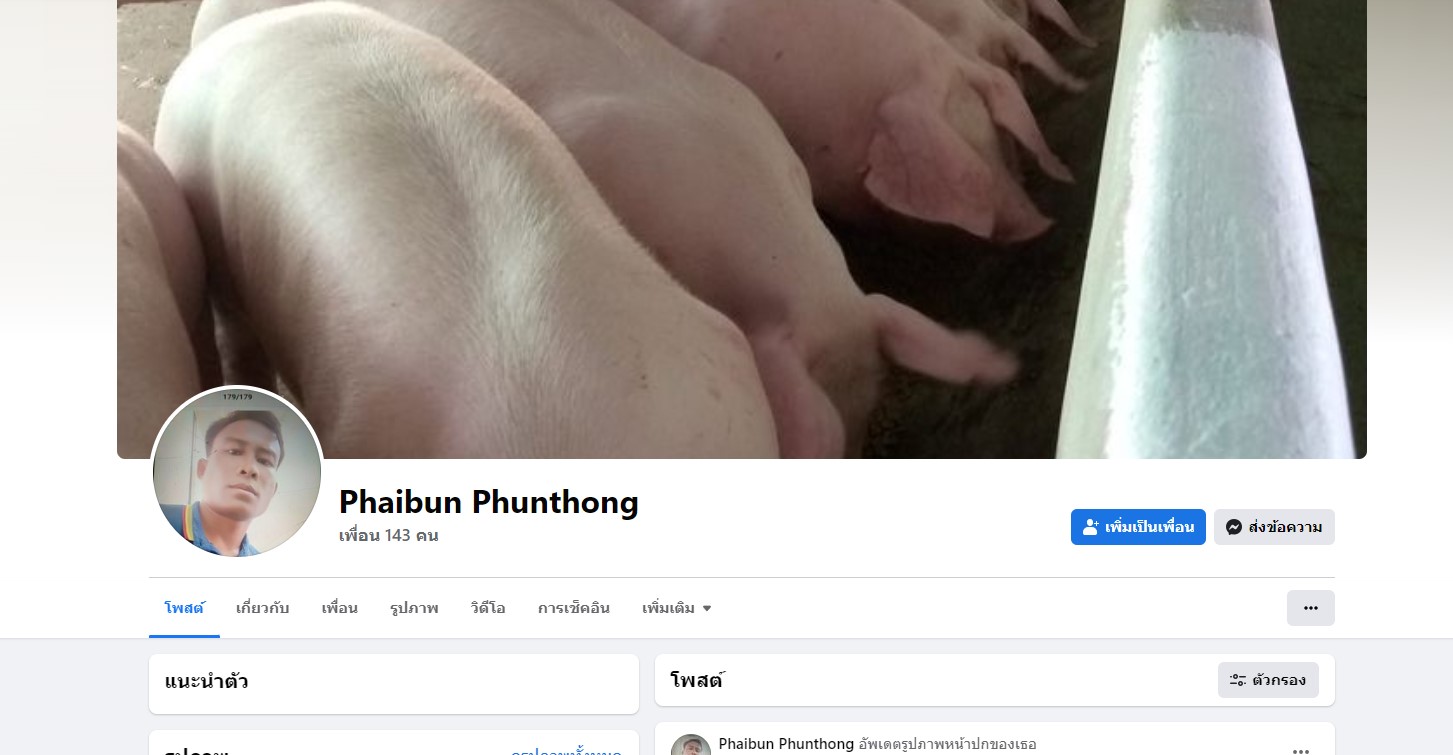Click the add friend person icon

1091,527
